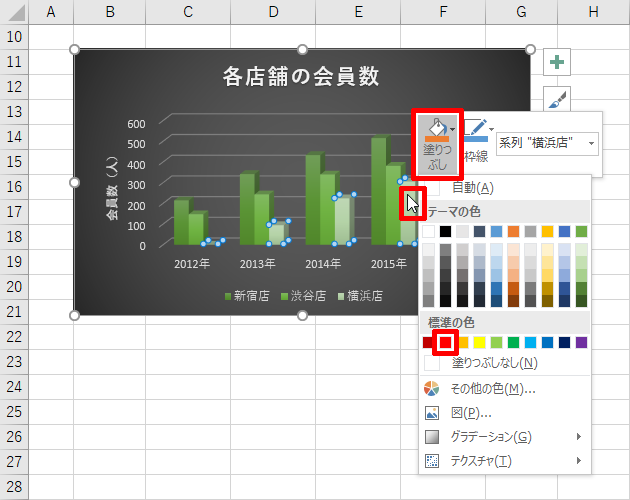Open グラデーション(G) submenu
This screenshot has width=630, height=500.
[505, 436]
